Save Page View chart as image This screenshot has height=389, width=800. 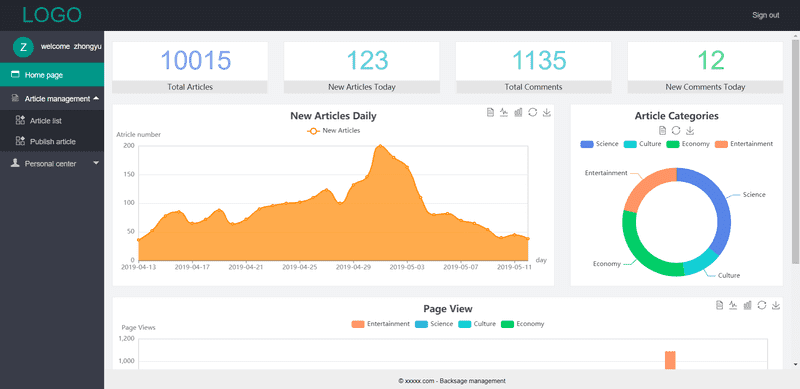[x=776, y=305]
